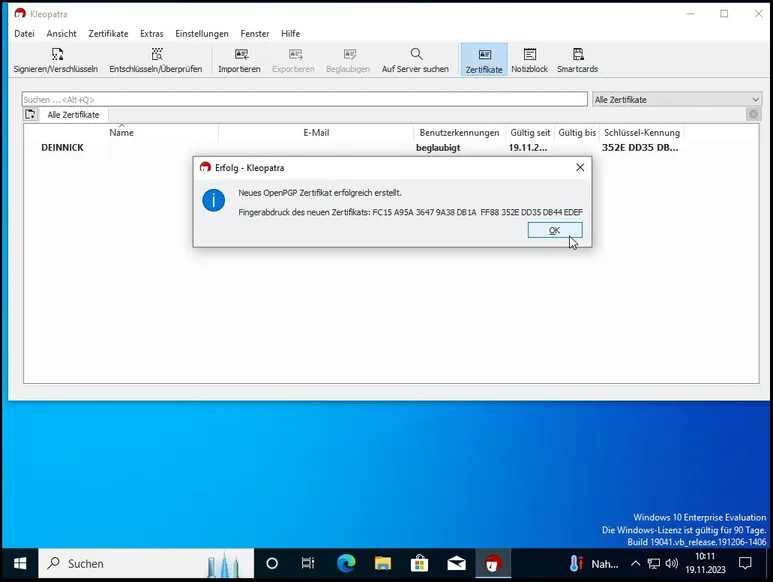Close the Erfolg dialog with X
Image resolution: width=773 pixels, height=582 pixels.
[580, 168]
